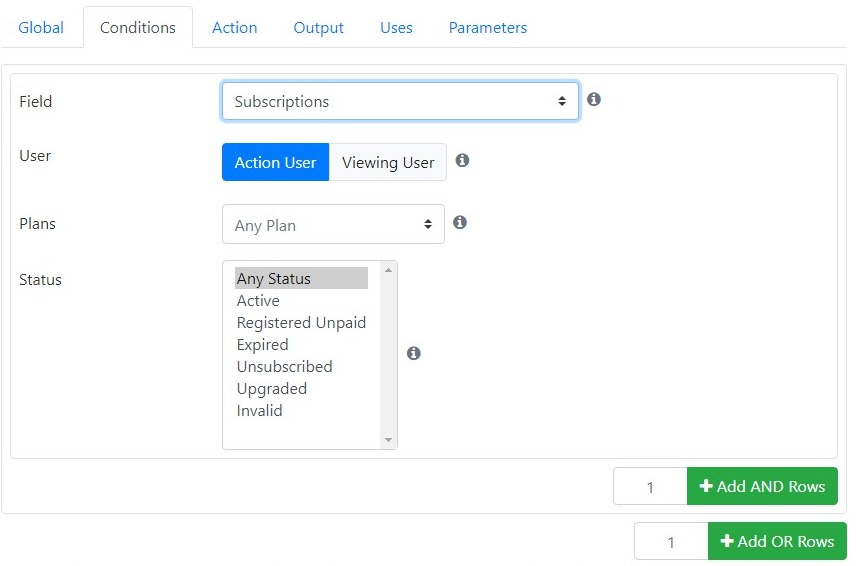Select Invalid status
This screenshot has width=857, height=566.
point(301,410)
